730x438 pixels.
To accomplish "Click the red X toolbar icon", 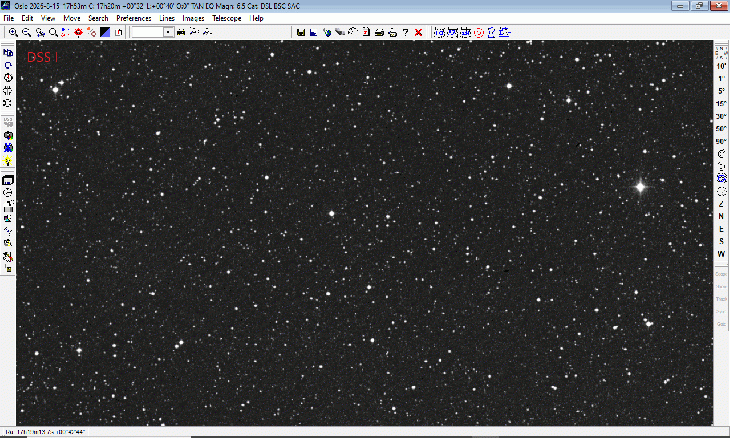I will pyautogui.click(x=419, y=32).
